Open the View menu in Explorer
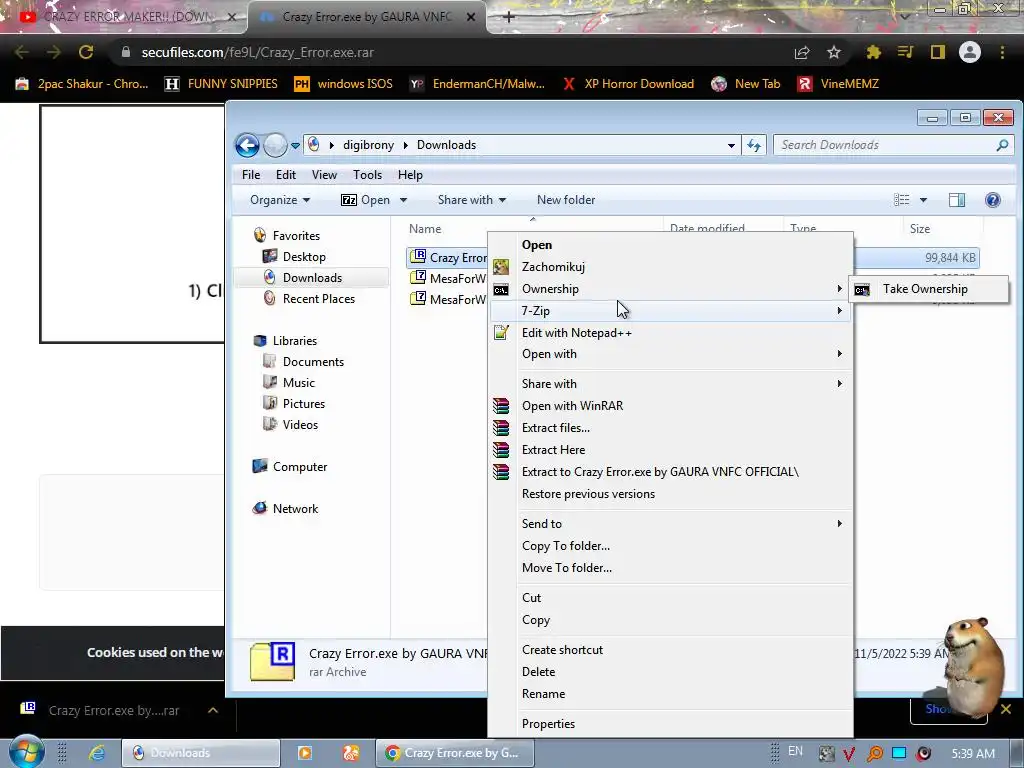Screen dimensions: 1024x768 [x=324, y=175]
